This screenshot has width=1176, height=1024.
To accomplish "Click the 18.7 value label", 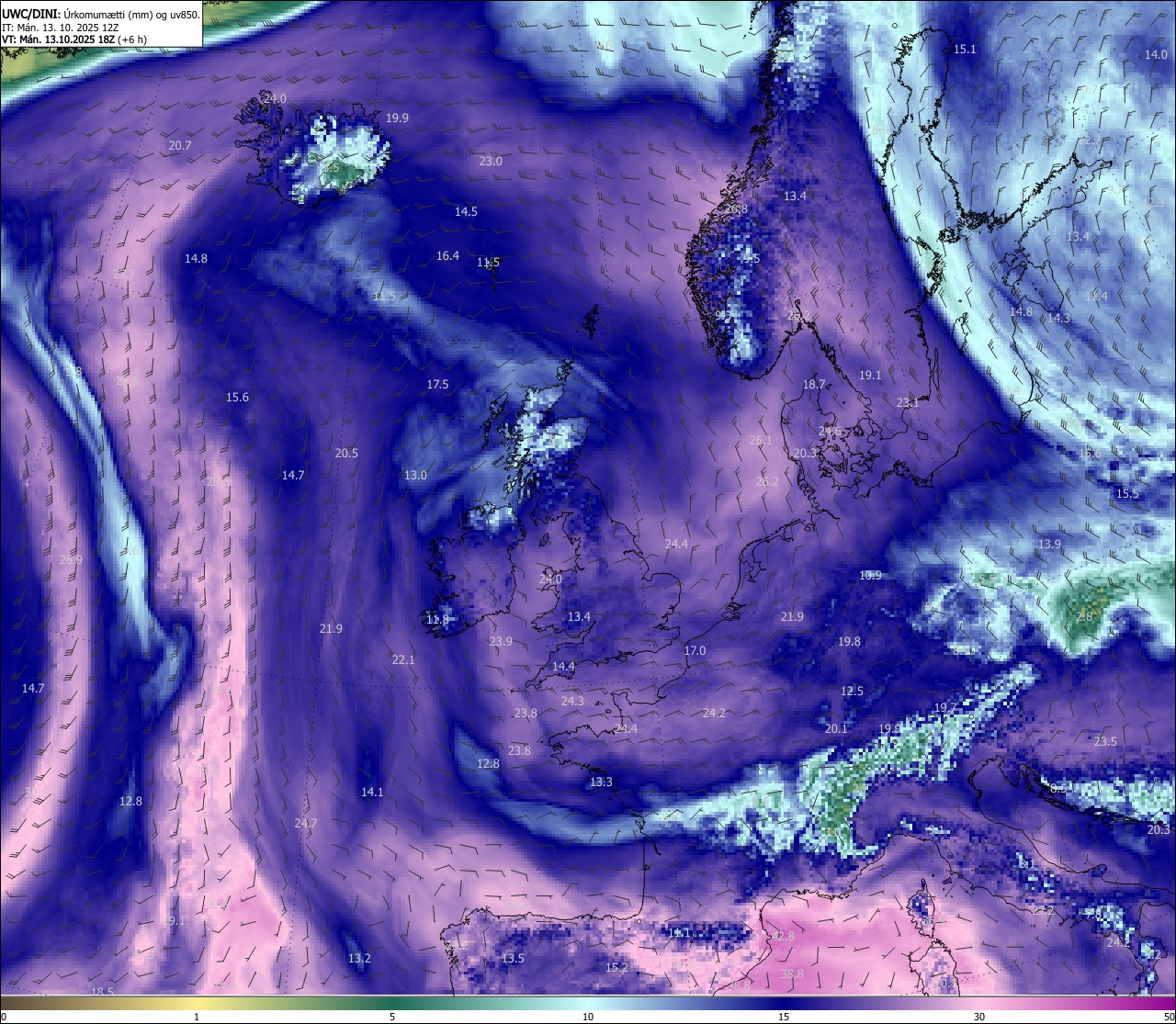I will [x=814, y=385].
